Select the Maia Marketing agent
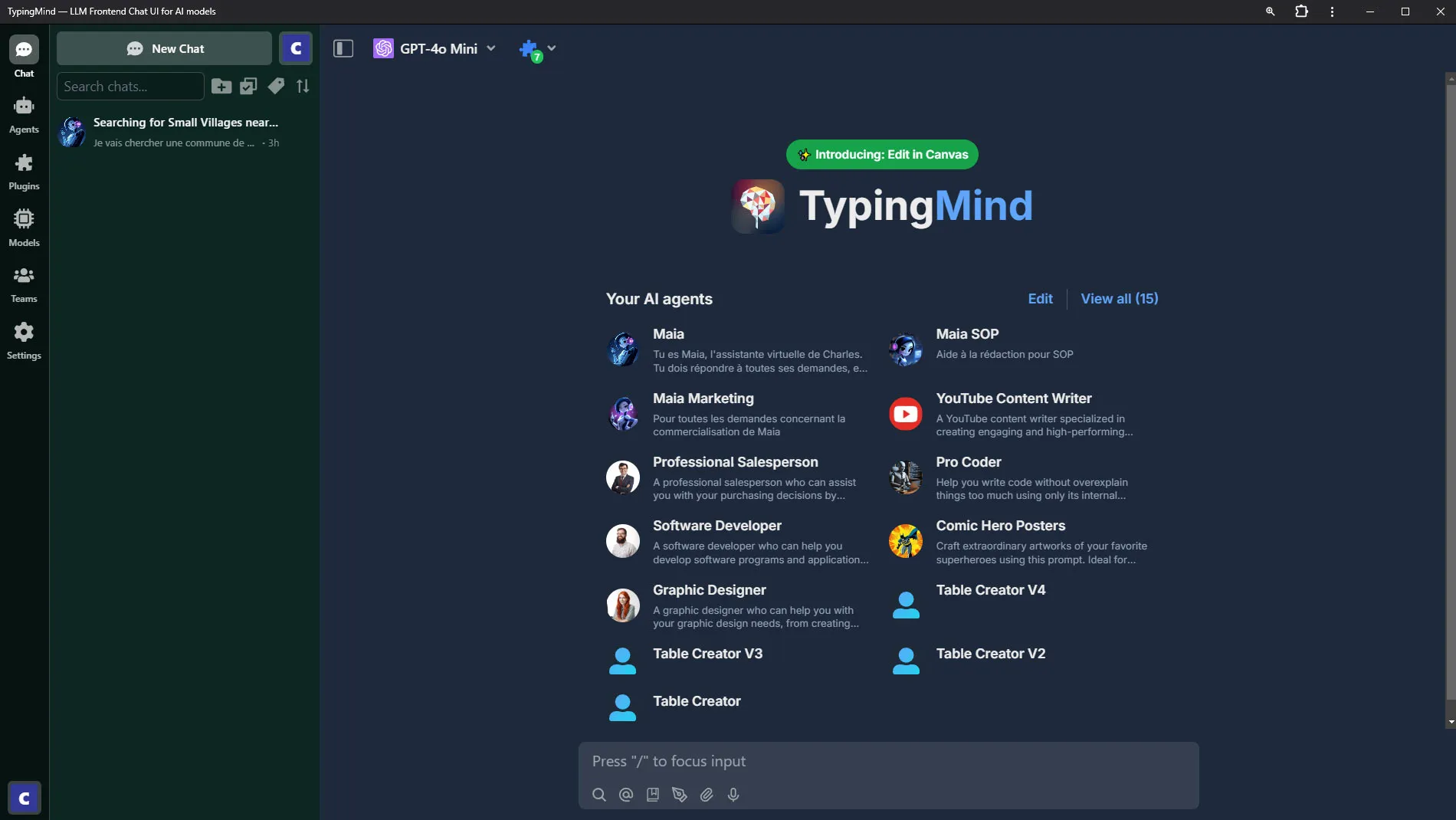Screen dimensions: 1456x820 (738, 415)
